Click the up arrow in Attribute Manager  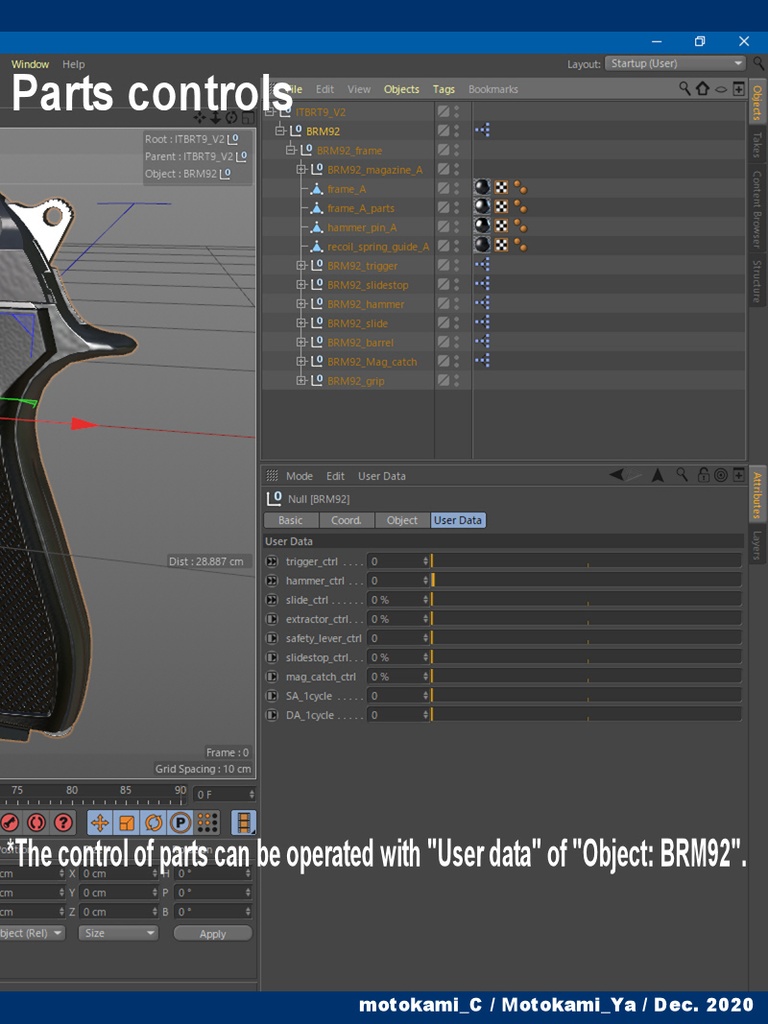click(658, 475)
